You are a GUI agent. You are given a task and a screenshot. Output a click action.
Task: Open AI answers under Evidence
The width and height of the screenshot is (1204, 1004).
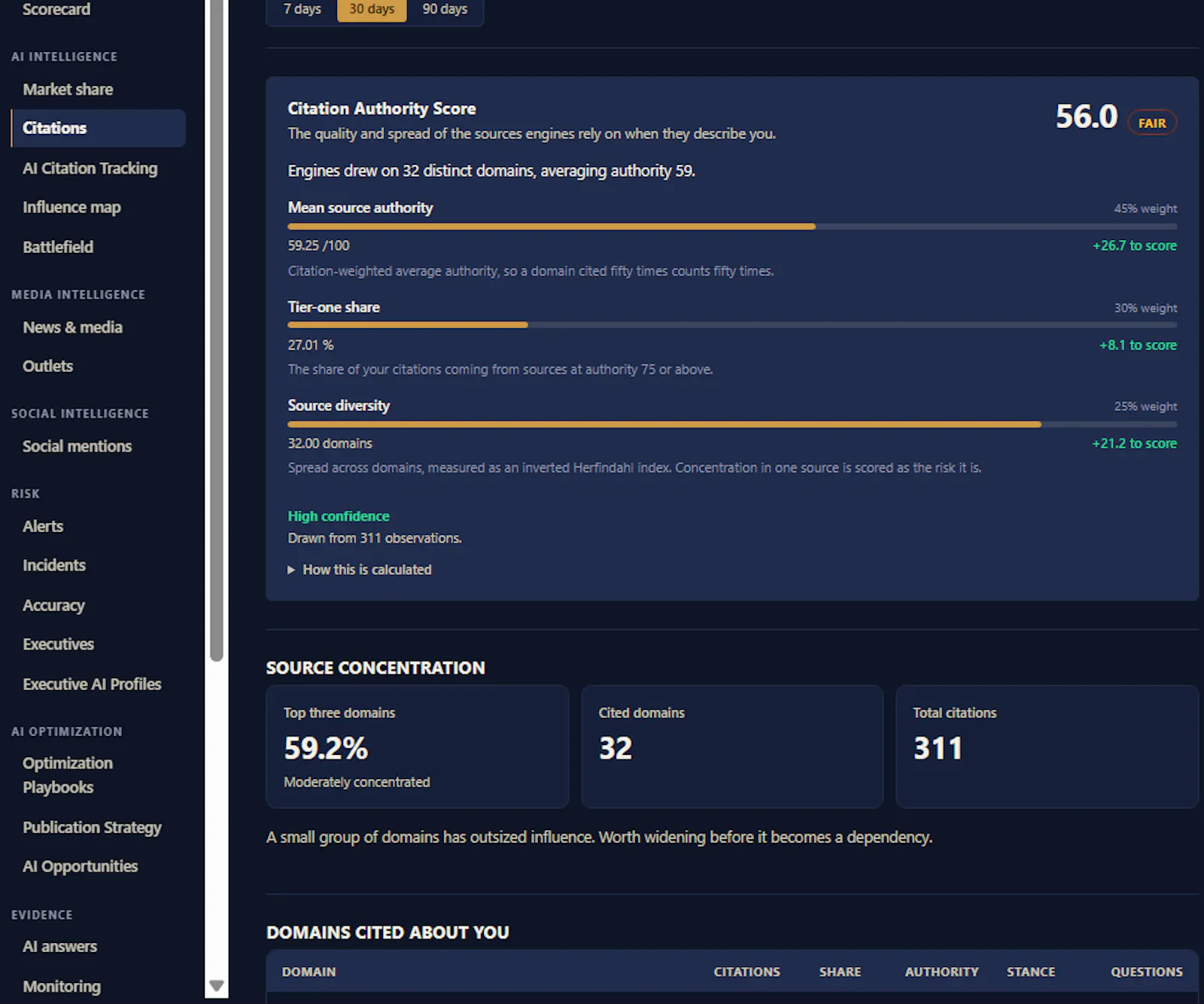click(x=59, y=947)
